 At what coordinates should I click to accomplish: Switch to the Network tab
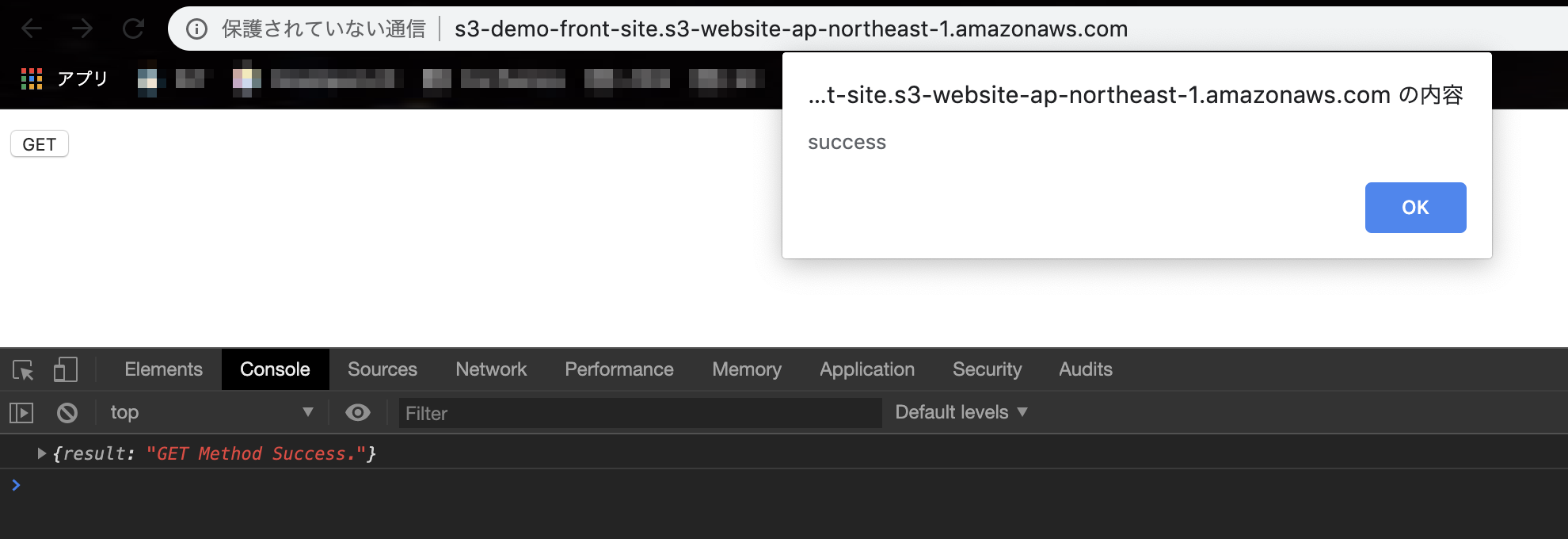click(490, 369)
